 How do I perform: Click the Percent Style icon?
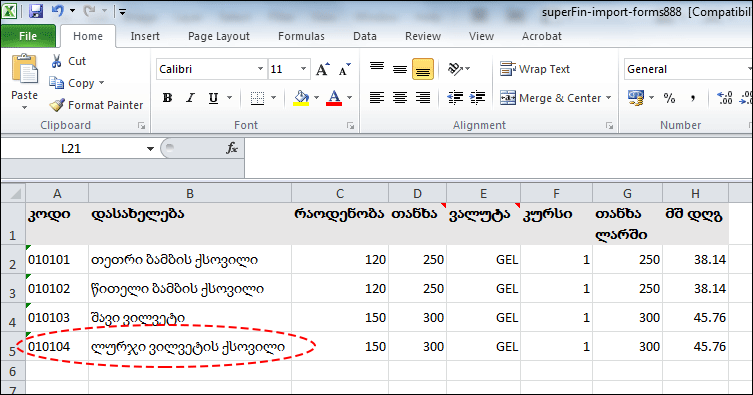click(669, 98)
